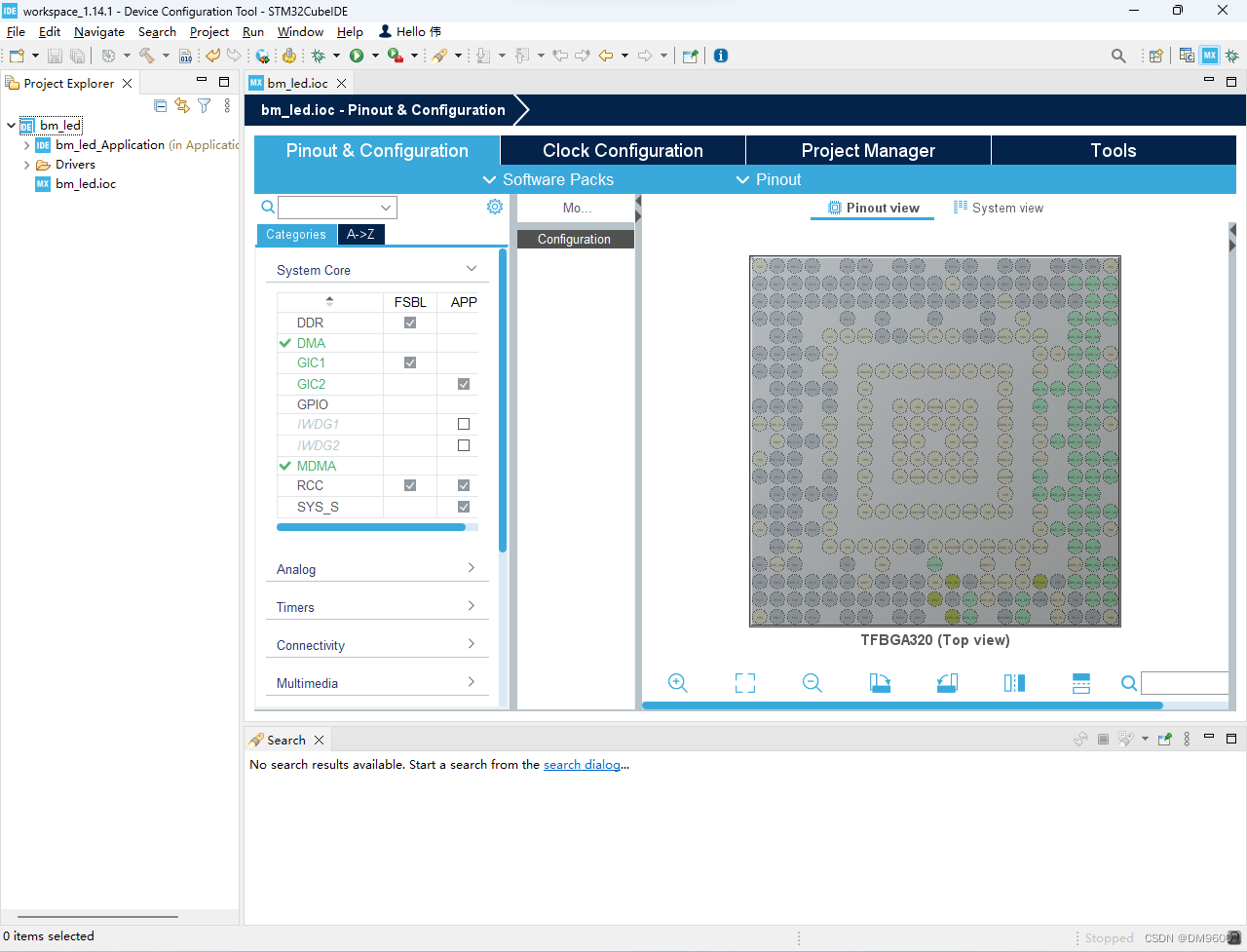Rotate the chip counter-clockwise

(x=947, y=683)
